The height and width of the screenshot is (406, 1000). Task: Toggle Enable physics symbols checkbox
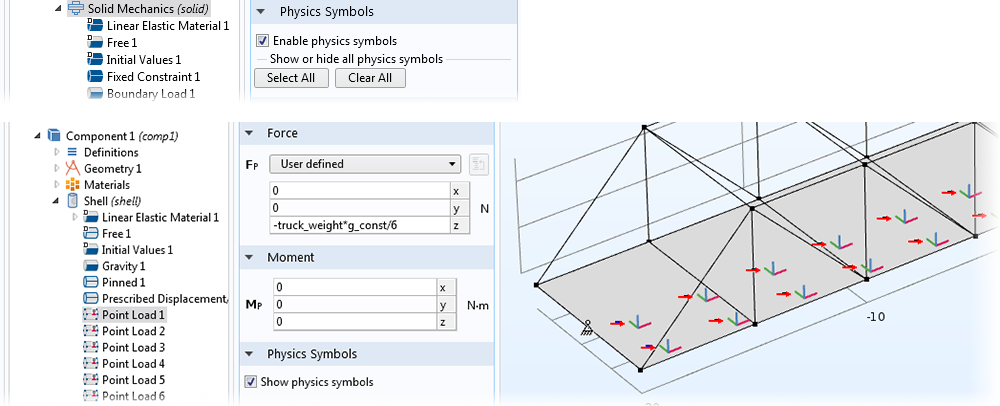point(263,41)
